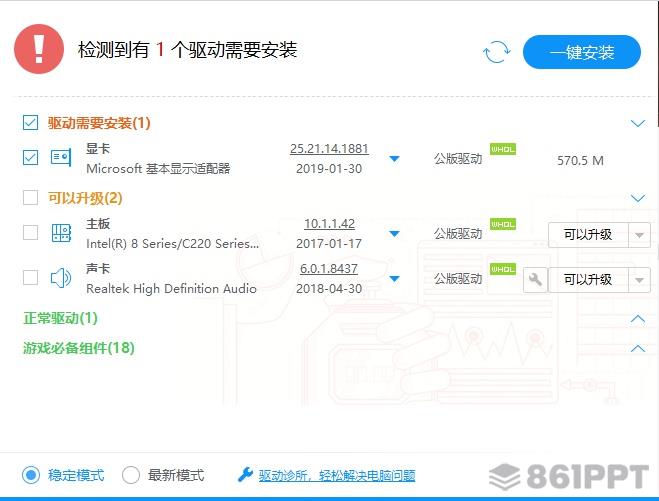Screen dimensions: 659x501
Task: Collapse the 可以升级 section chevron
Action: pyautogui.click(x=638, y=198)
